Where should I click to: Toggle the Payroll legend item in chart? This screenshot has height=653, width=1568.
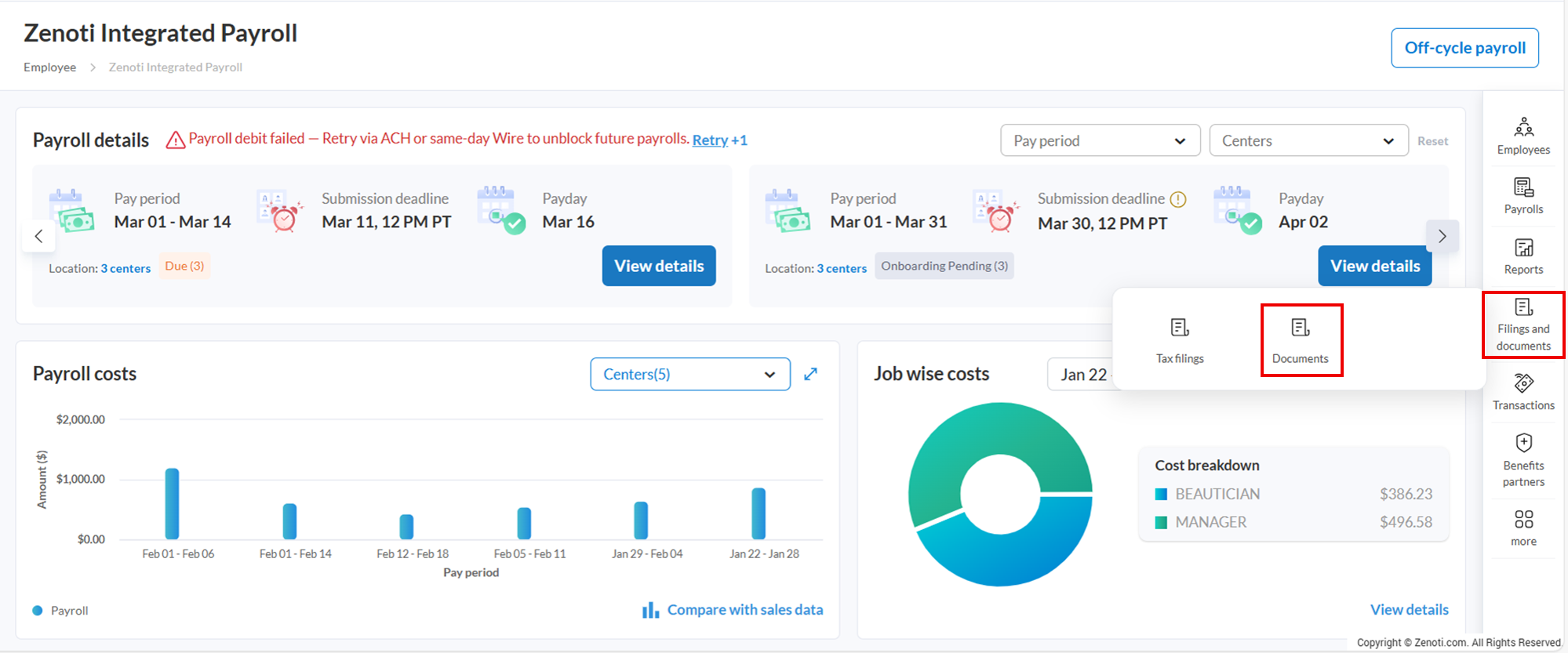pos(60,611)
